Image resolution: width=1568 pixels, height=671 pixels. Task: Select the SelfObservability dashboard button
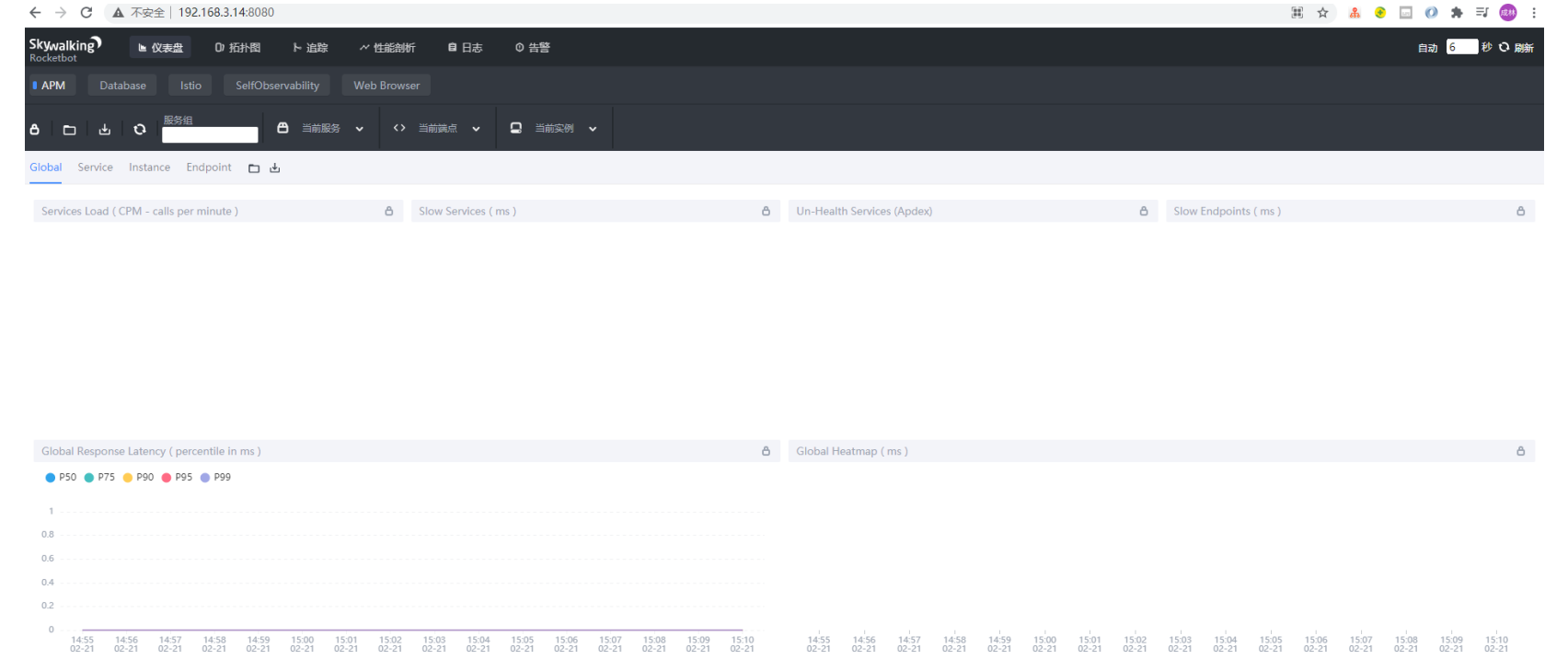(x=277, y=86)
